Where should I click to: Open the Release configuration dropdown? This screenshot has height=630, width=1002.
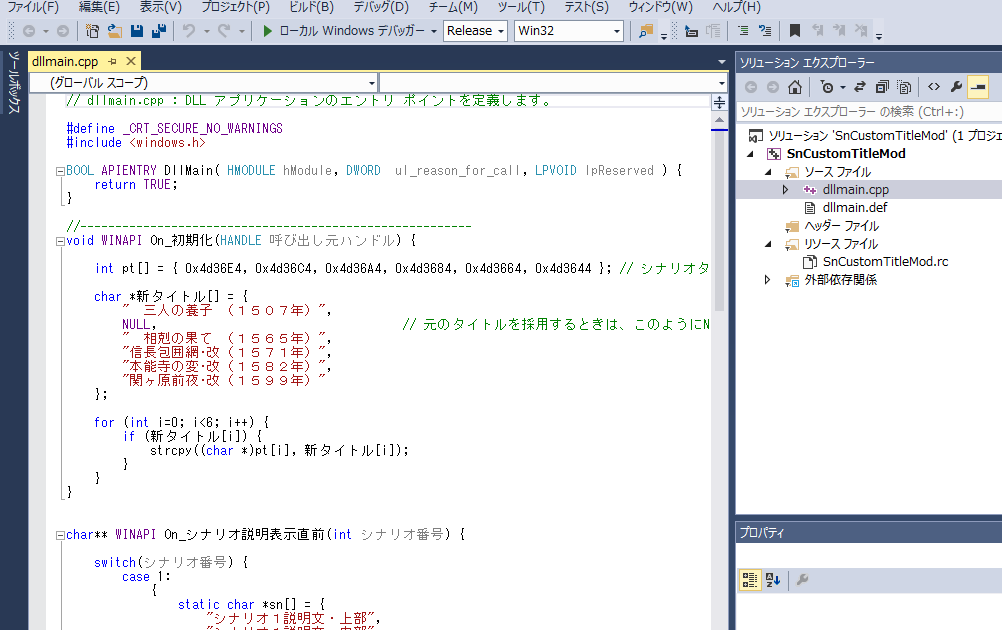point(475,31)
